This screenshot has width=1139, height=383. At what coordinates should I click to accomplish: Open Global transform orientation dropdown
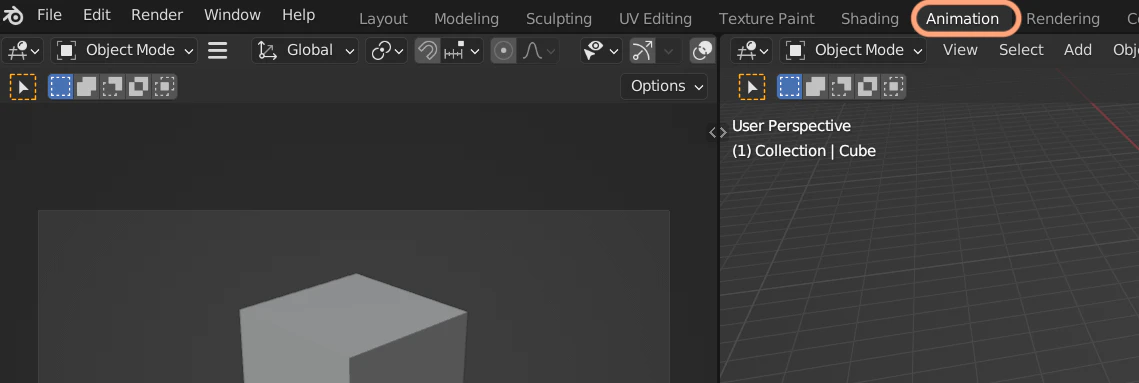306,50
